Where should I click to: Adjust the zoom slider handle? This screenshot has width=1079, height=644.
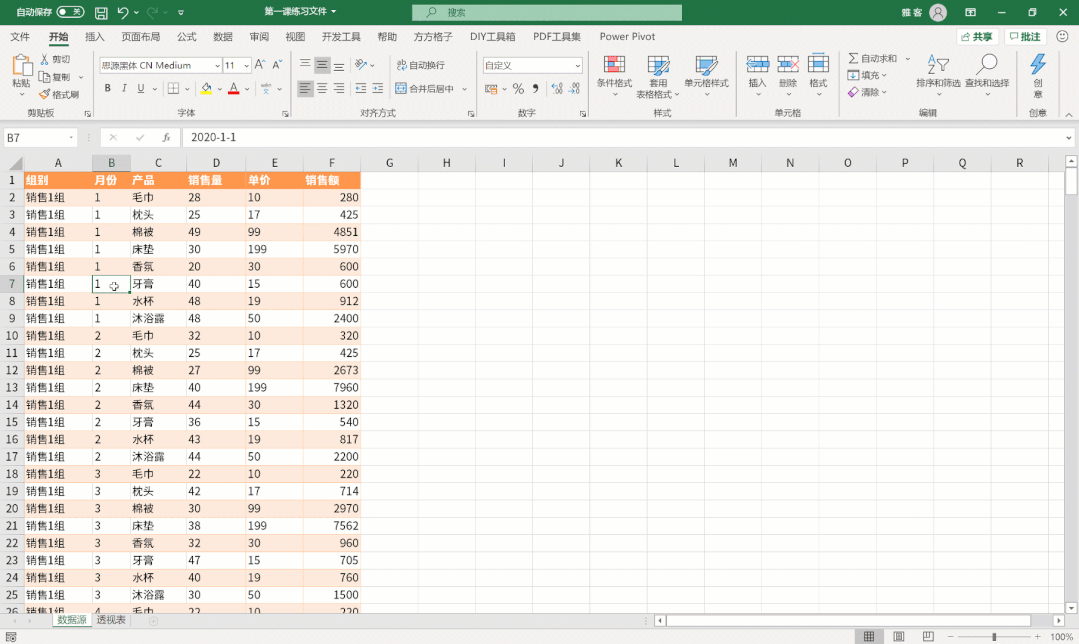pos(994,636)
